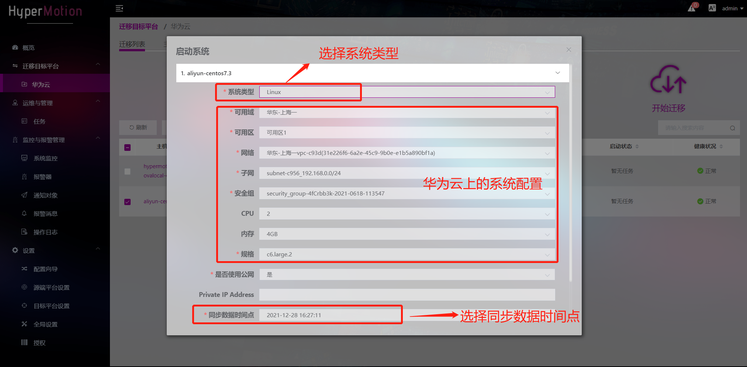Screen dimensions: 747x367
Task: Click the 报警器 alarm icon
Action: tap(24, 177)
